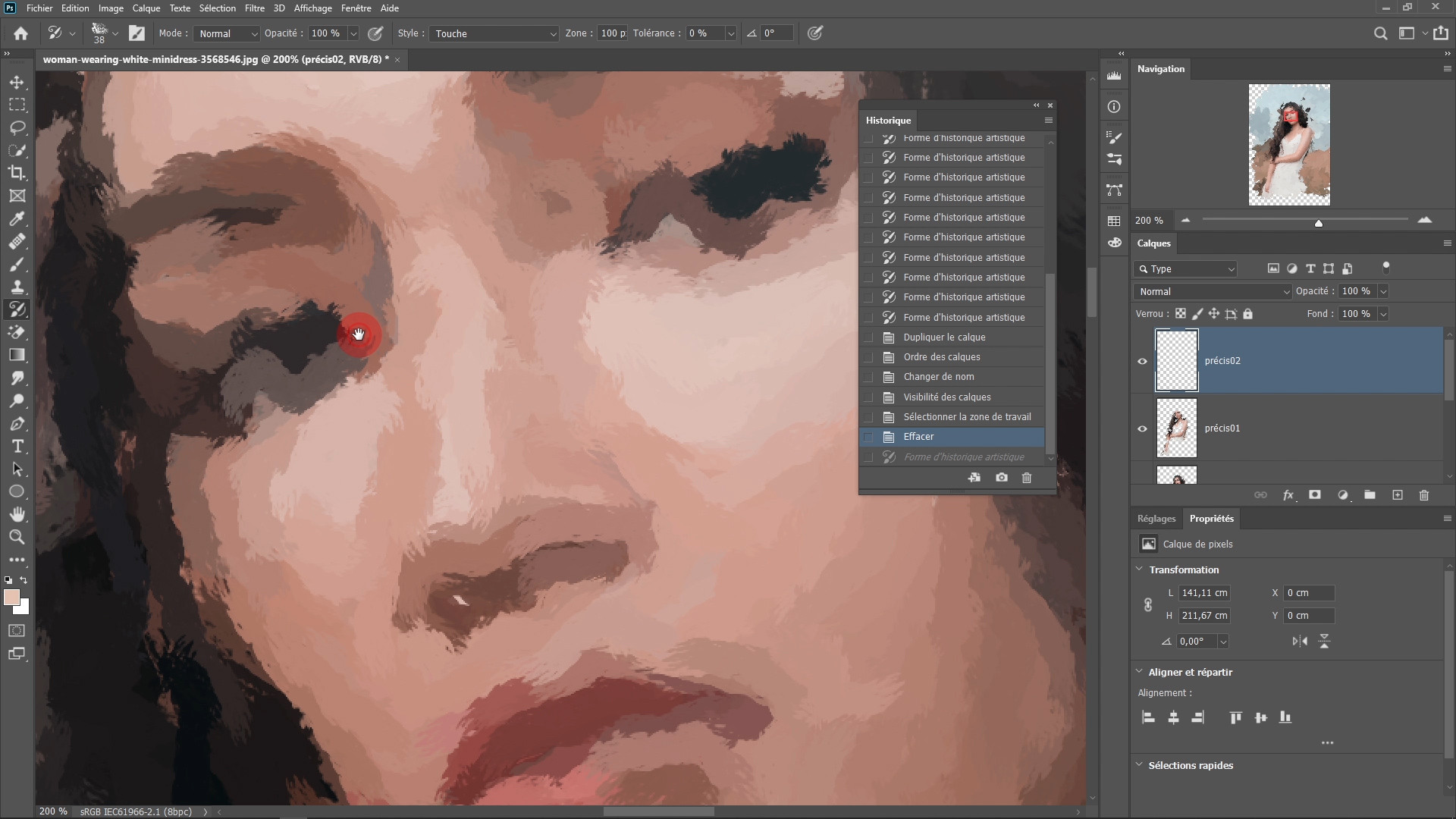Select Sélectionner la zone de travail state

[x=952, y=417]
